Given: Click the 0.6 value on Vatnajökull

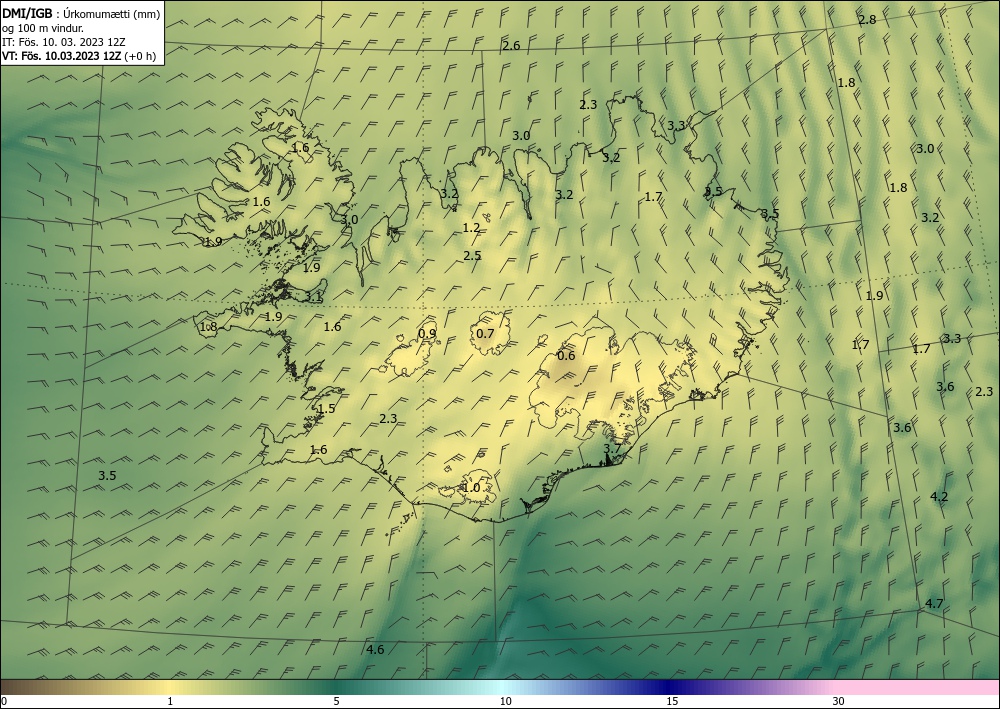Looking at the screenshot, I should coord(566,356).
